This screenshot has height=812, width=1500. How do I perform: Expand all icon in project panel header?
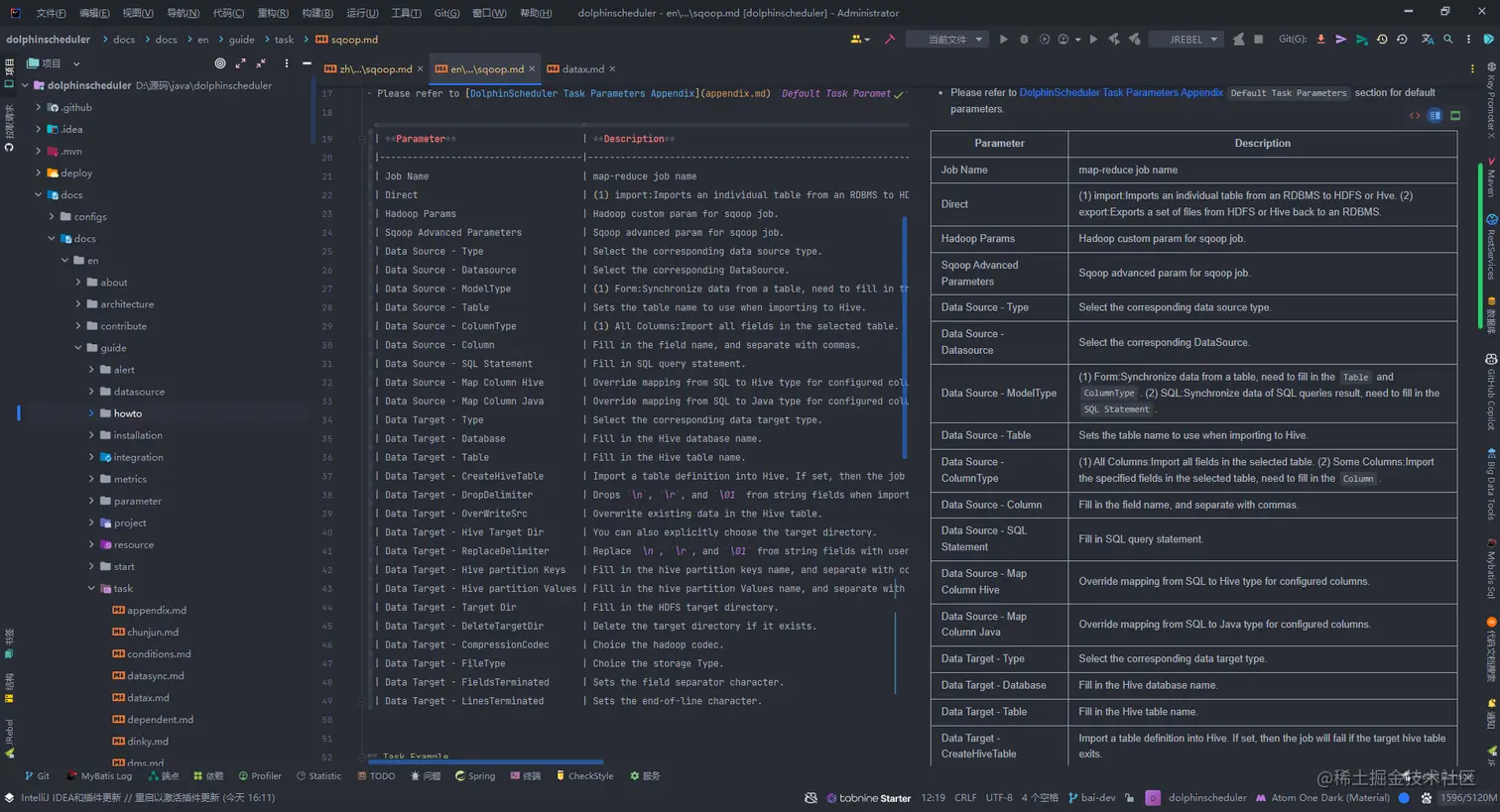pyautogui.click(x=240, y=63)
